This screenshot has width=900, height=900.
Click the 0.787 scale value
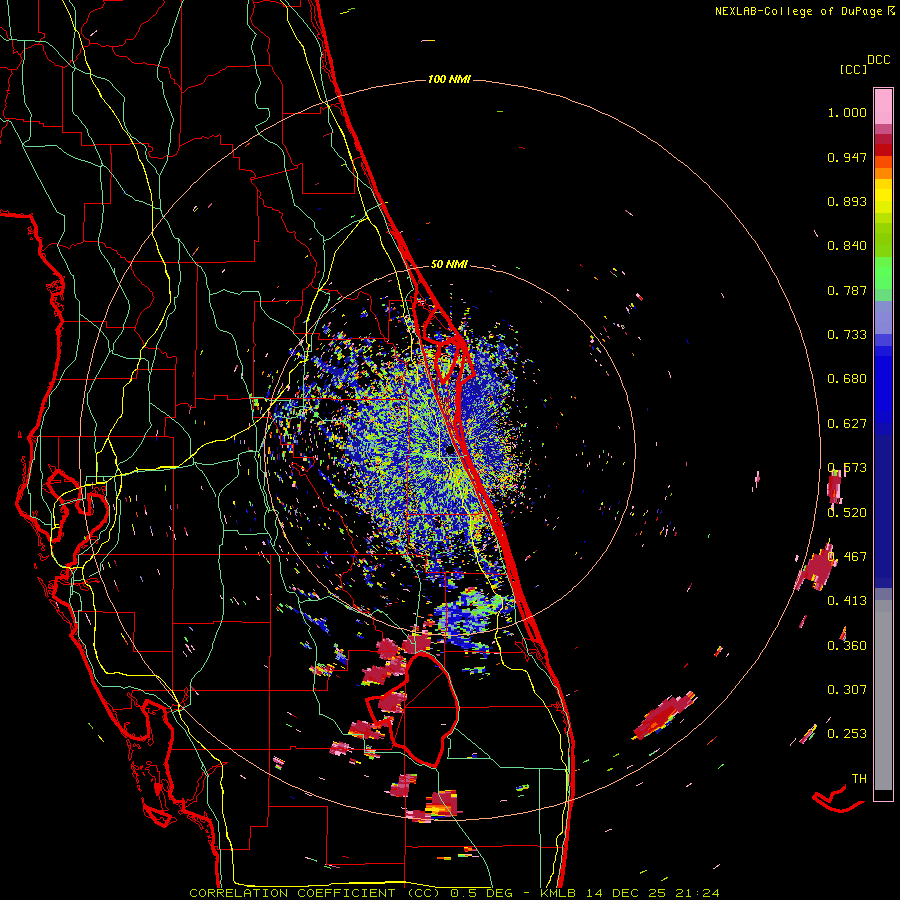[847, 290]
